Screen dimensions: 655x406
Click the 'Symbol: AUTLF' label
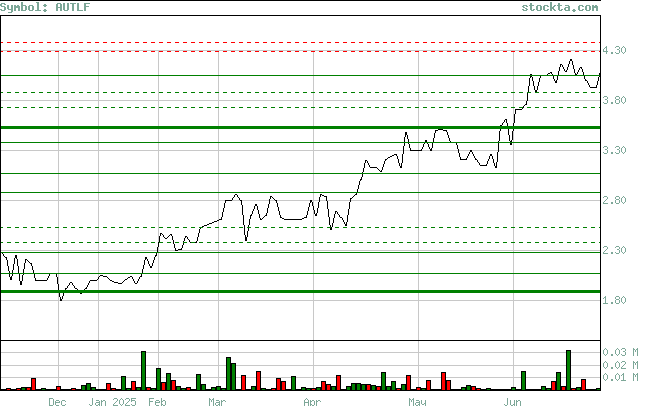tap(45, 7)
